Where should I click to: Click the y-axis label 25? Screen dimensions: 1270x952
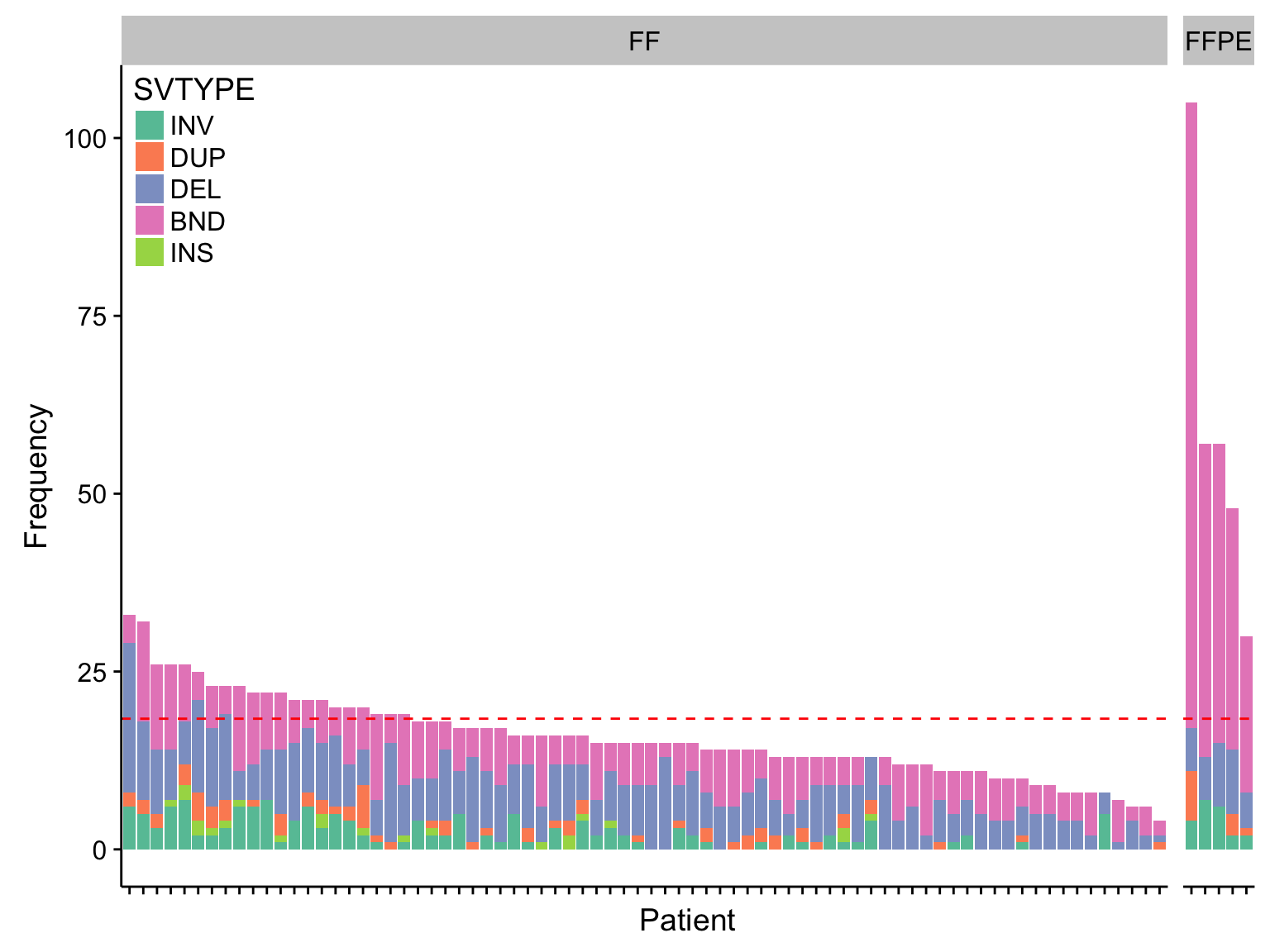[x=93, y=673]
